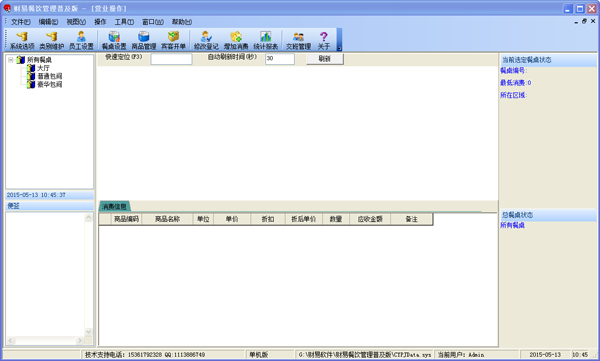
Task: Click 折扣 column header
Action: coord(268,219)
